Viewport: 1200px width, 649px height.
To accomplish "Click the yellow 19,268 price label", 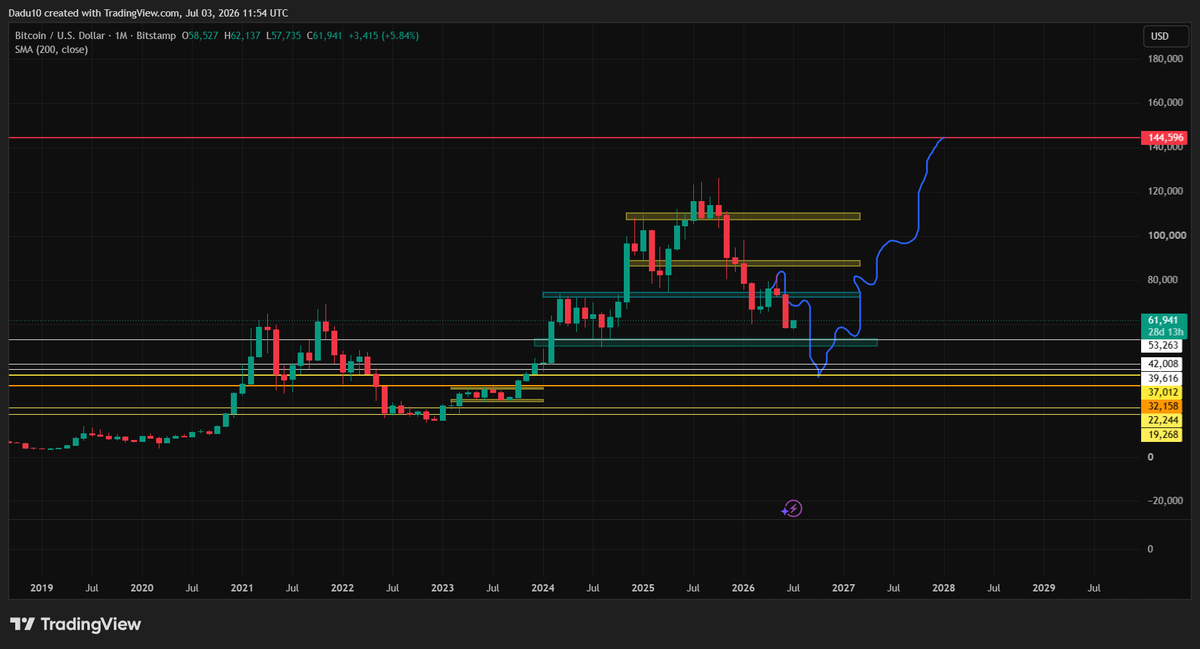I will (1160, 436).
